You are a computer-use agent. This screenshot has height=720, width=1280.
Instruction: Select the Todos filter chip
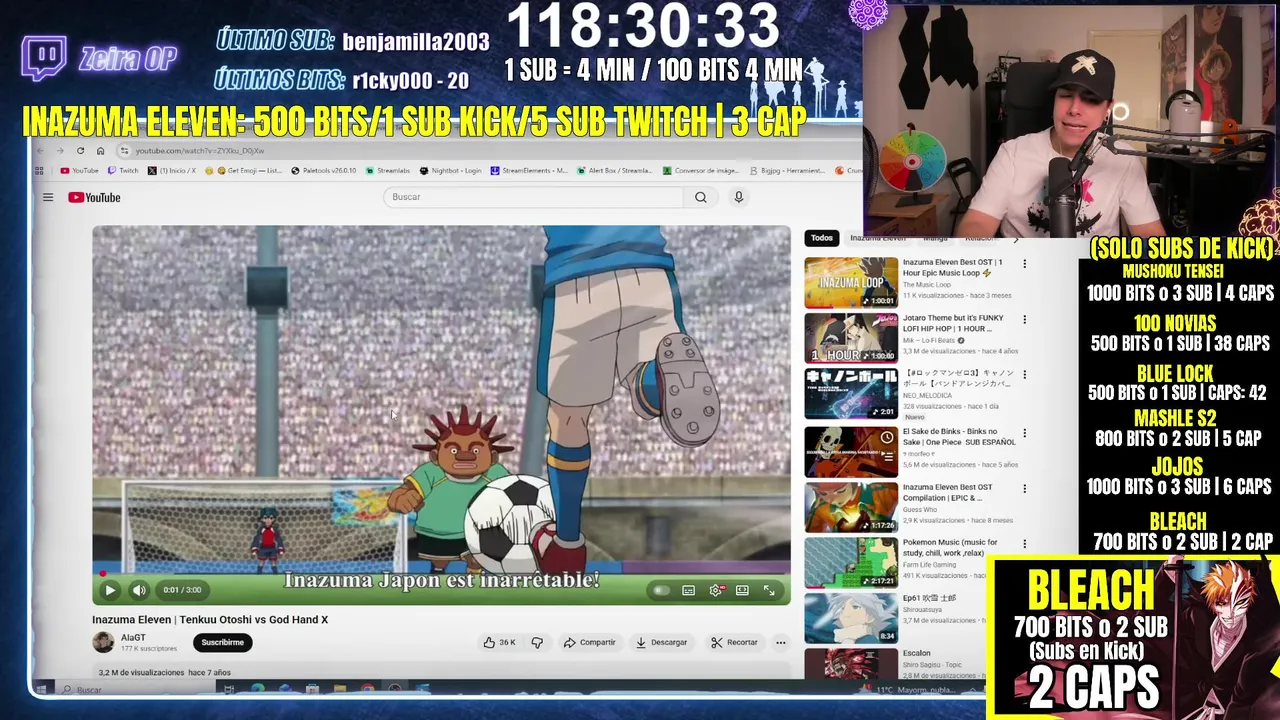tap(822, 238)
